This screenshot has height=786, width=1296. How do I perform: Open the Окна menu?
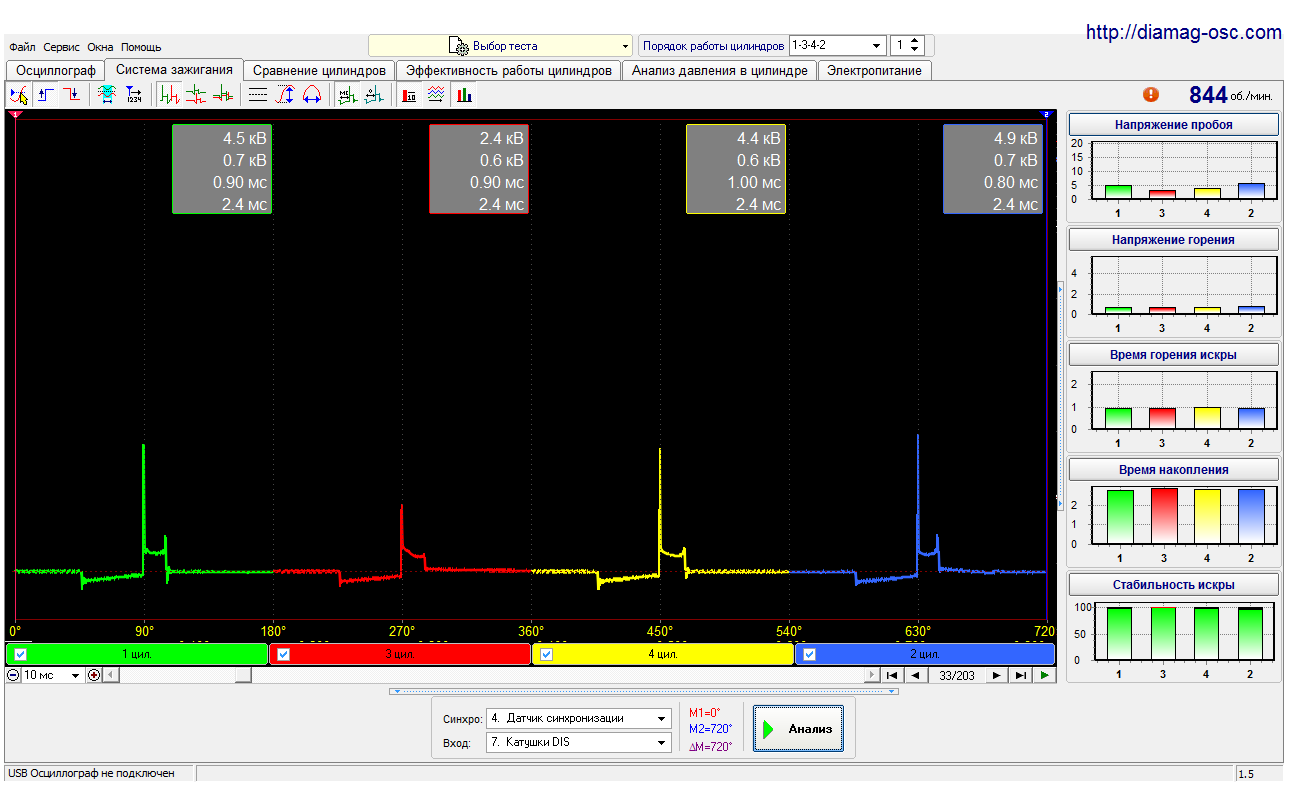click(100, 47)
